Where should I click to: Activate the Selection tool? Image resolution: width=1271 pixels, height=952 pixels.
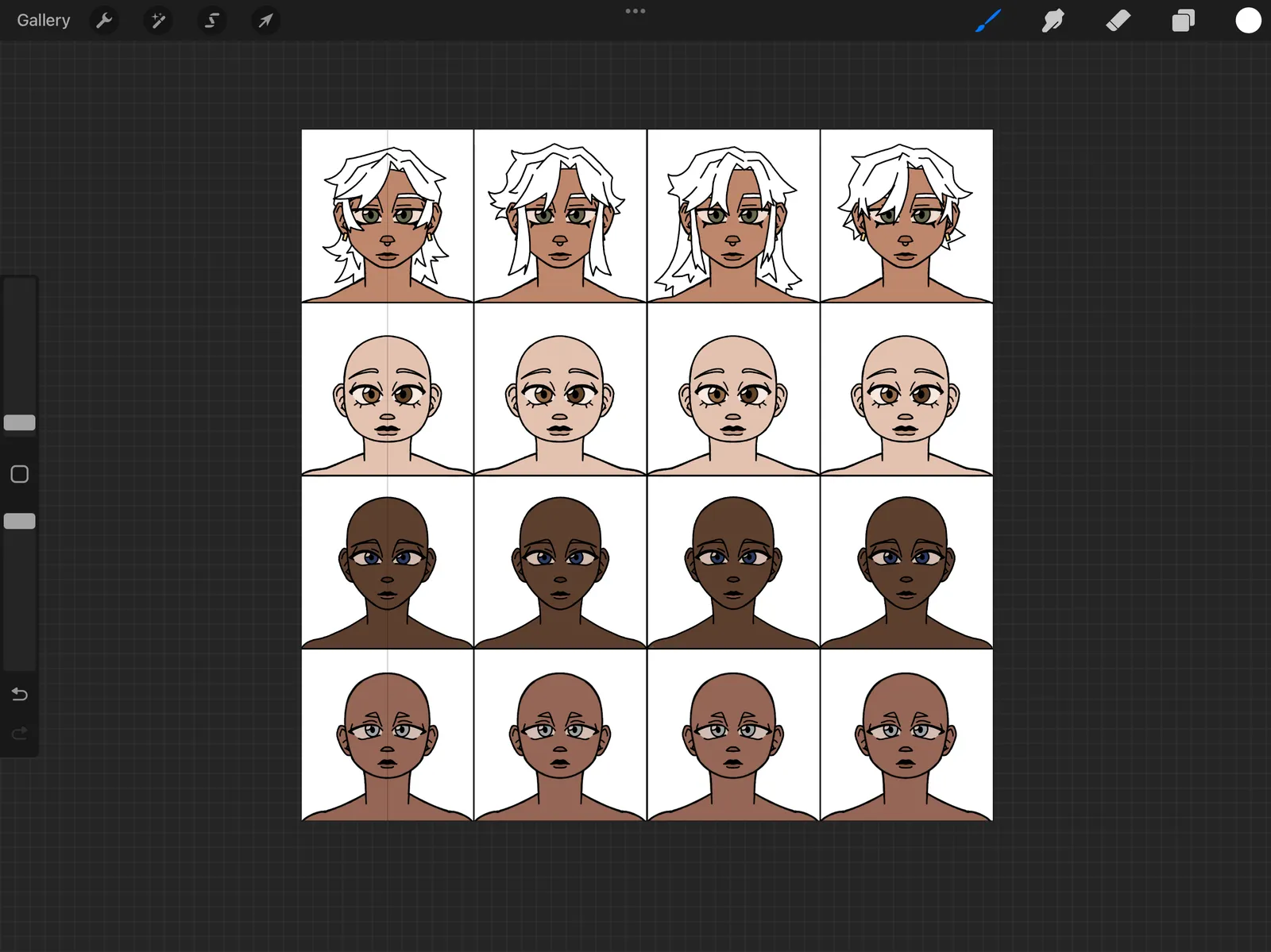(212, 21)
